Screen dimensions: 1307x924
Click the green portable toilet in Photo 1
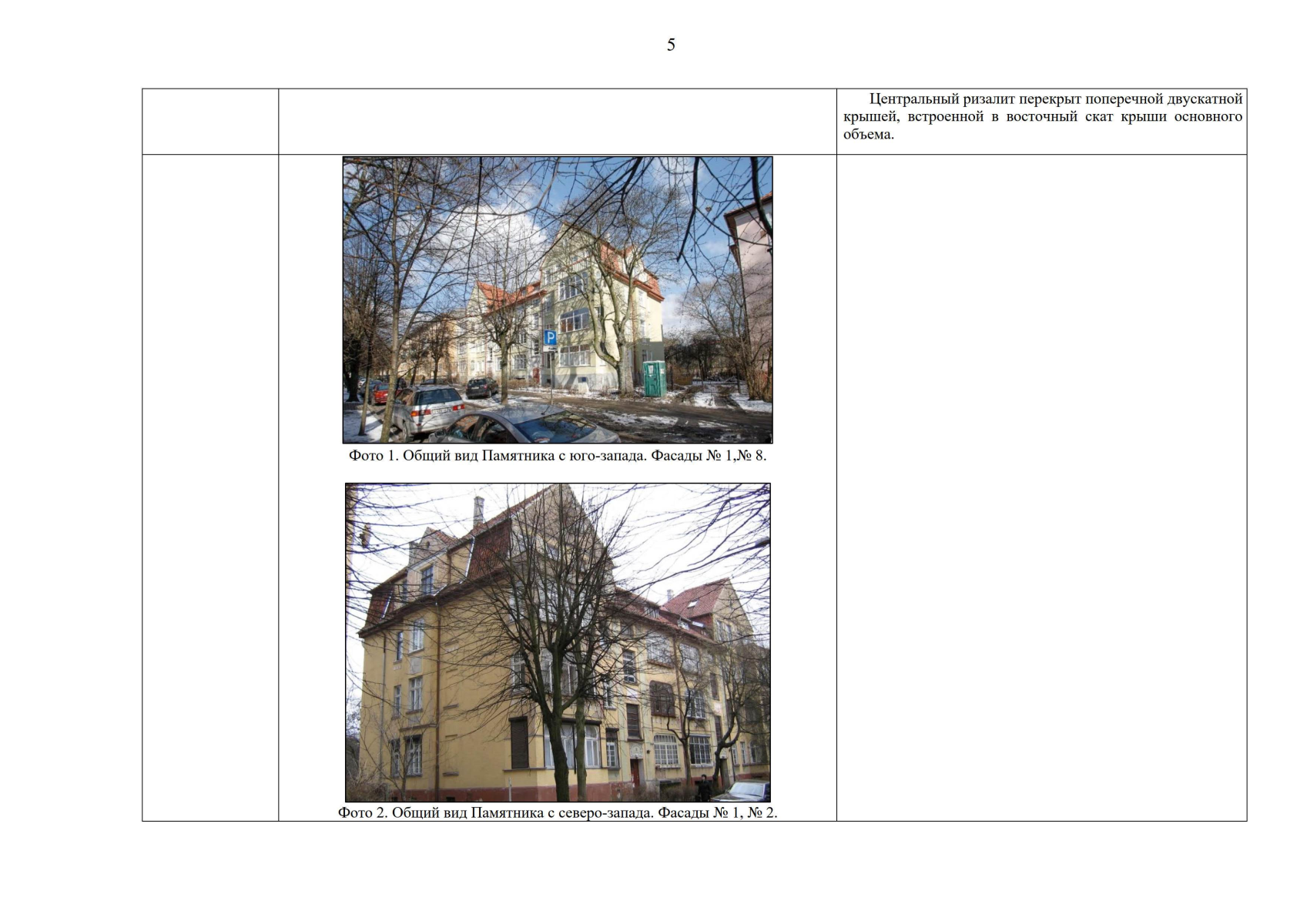pos(653,379)
